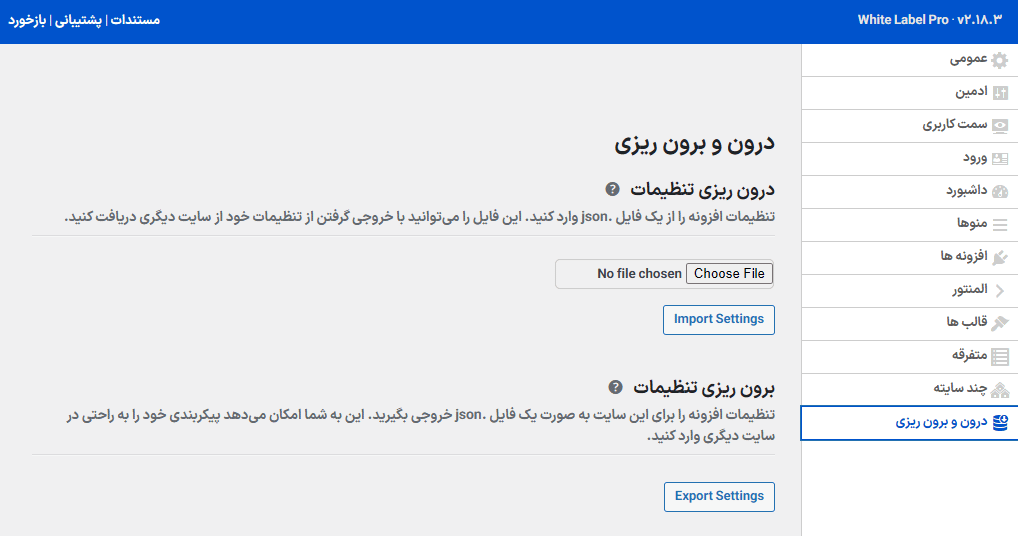The image size is (1018, 536).
Task: Click the multisite icon beside چند سایته
Action: pyautogui.click(x=999, y=390)
